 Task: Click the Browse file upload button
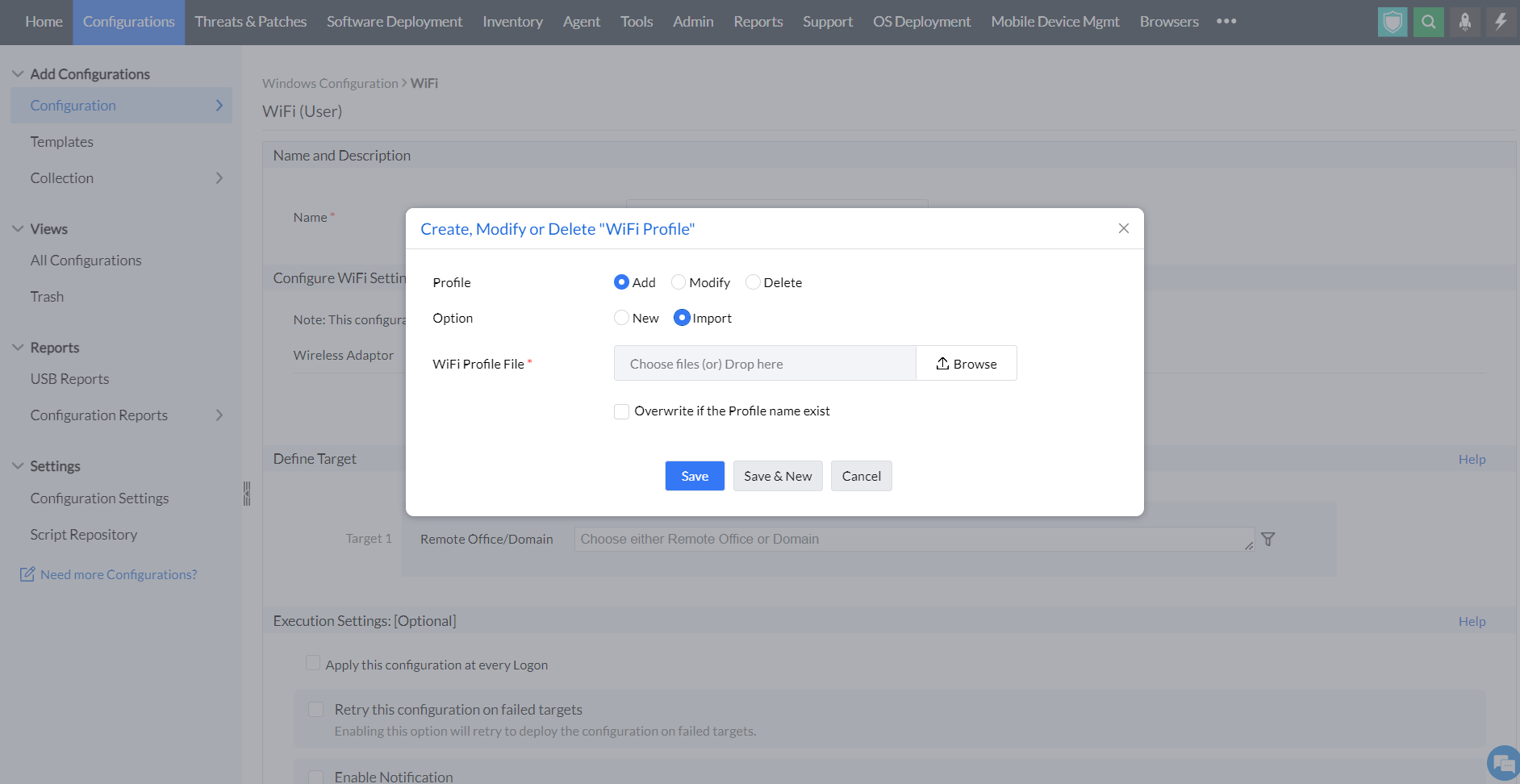[967, 364]
